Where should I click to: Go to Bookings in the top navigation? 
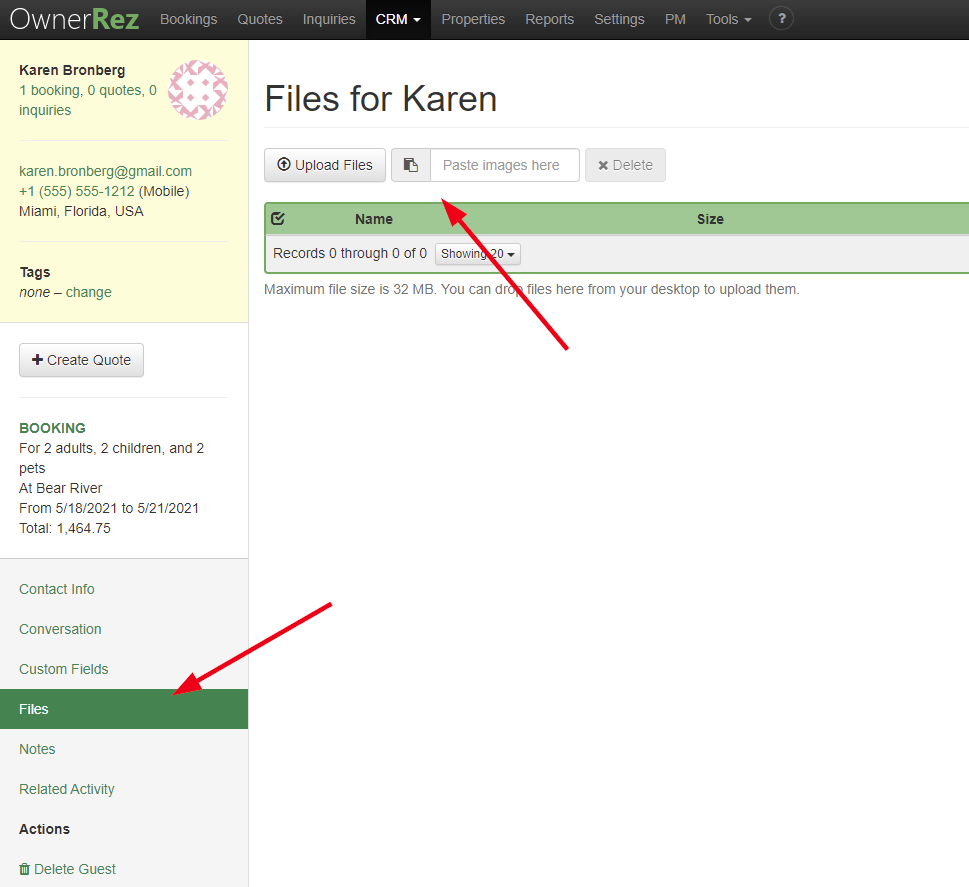tap(188, 19)
